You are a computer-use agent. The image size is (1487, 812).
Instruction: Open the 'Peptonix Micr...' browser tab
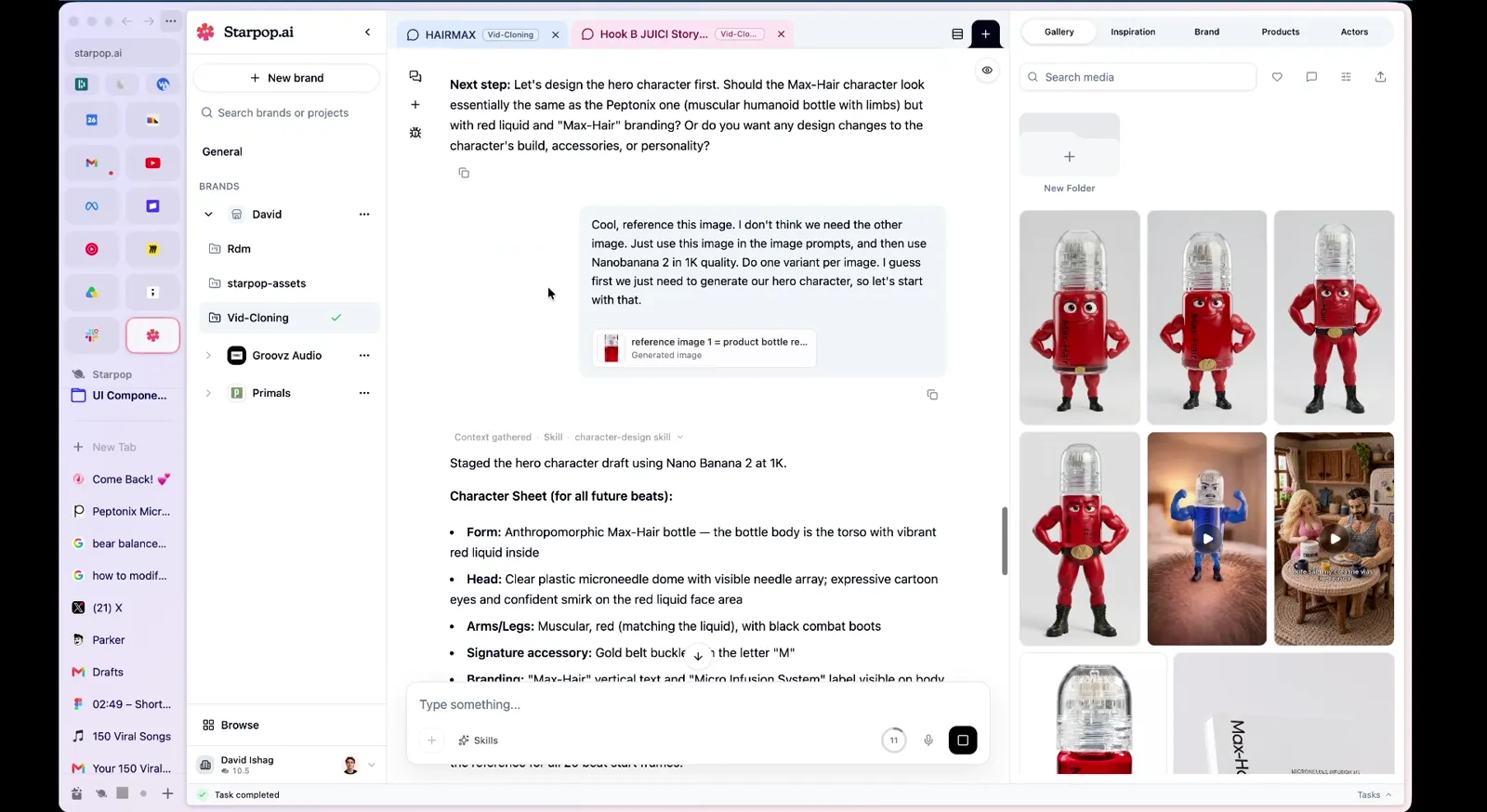coord(123,512)
